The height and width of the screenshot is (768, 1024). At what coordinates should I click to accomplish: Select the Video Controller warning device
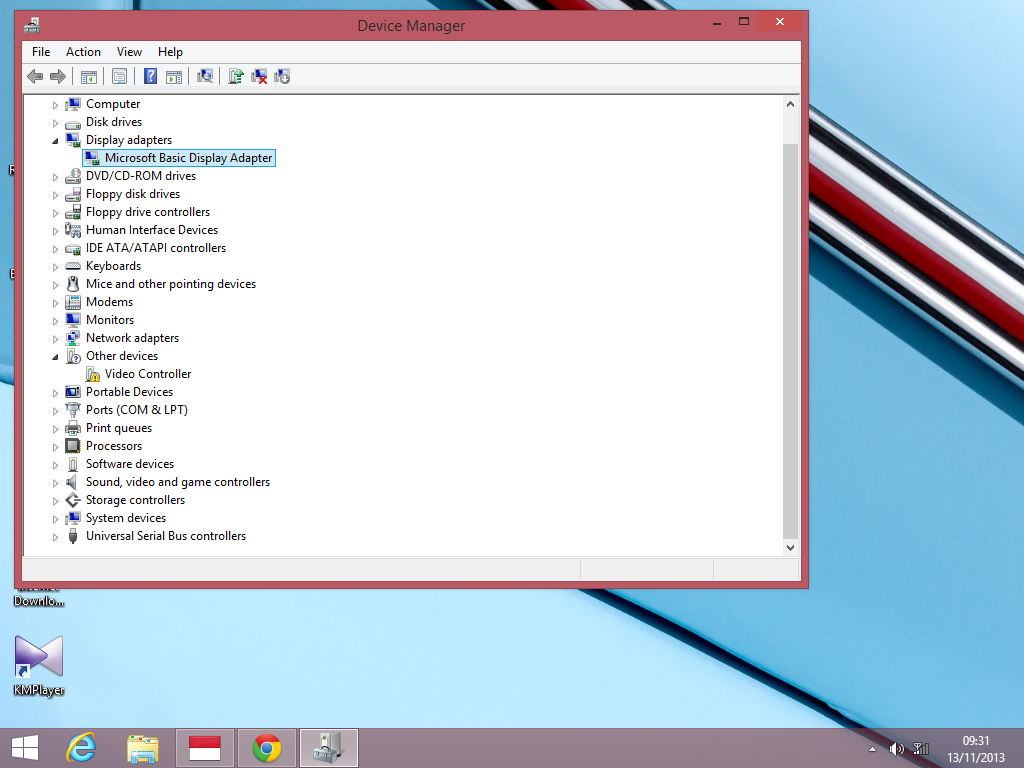click(x=147, y=374)
